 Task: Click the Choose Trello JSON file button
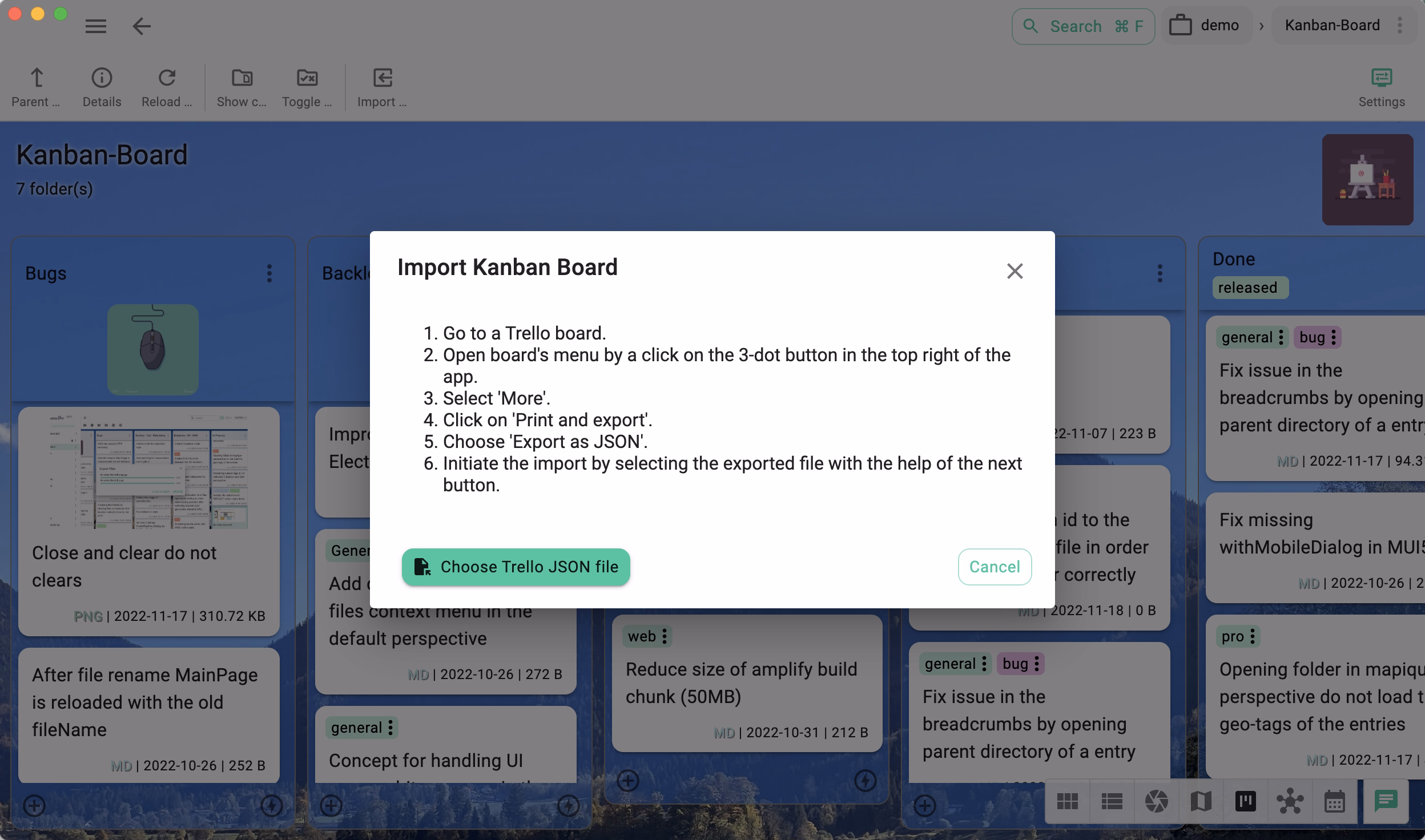tap(516, 567)
